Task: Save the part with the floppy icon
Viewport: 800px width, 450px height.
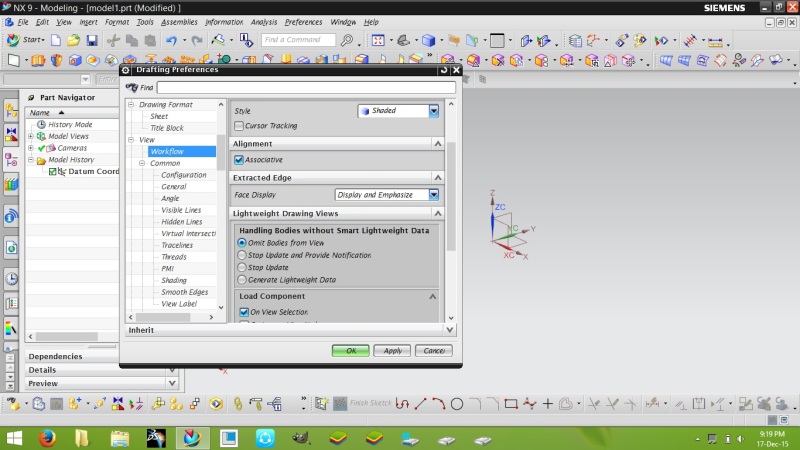Action: coord(92,40)
